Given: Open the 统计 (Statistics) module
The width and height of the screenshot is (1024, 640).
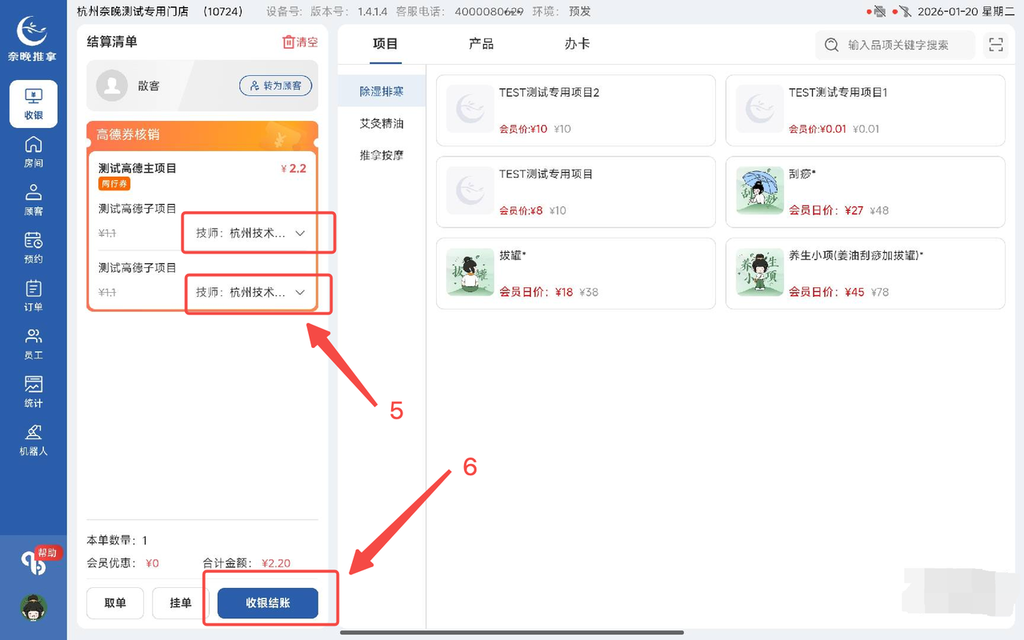Looking at the screenshot, I should [x=33, y=388].
